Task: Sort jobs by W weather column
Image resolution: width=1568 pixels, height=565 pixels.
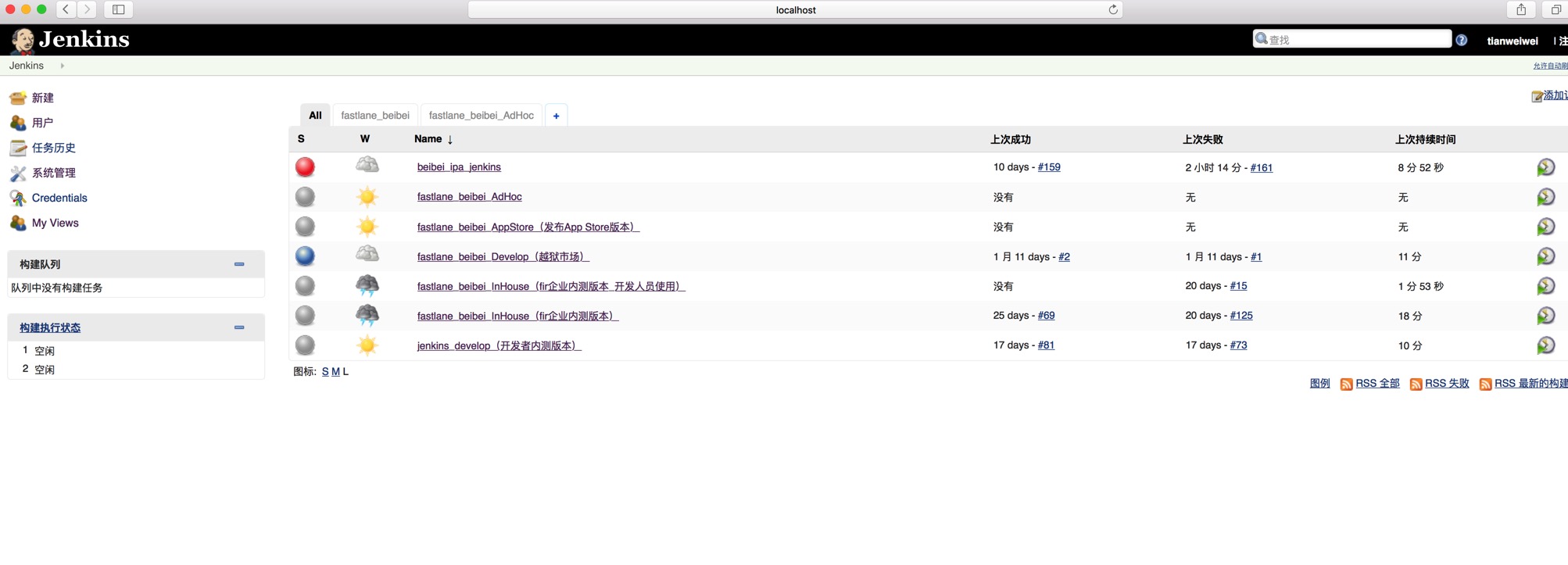Action: click(365, 139)
